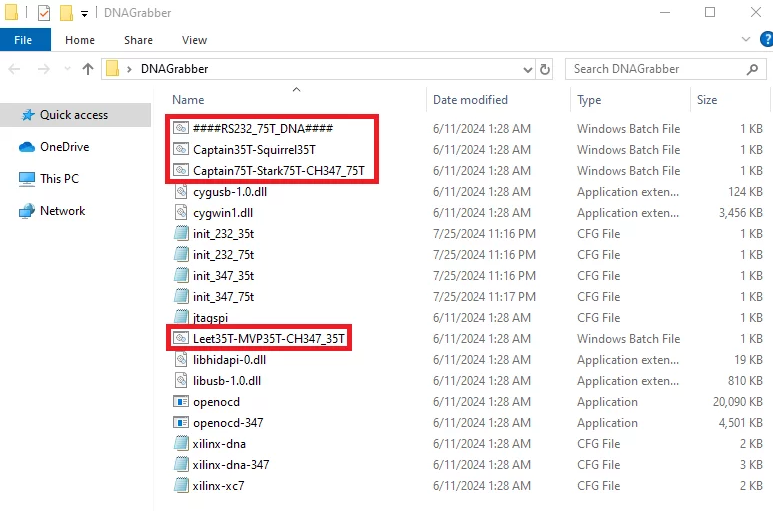Switch to the View ribbon tab

click(194, 40)
